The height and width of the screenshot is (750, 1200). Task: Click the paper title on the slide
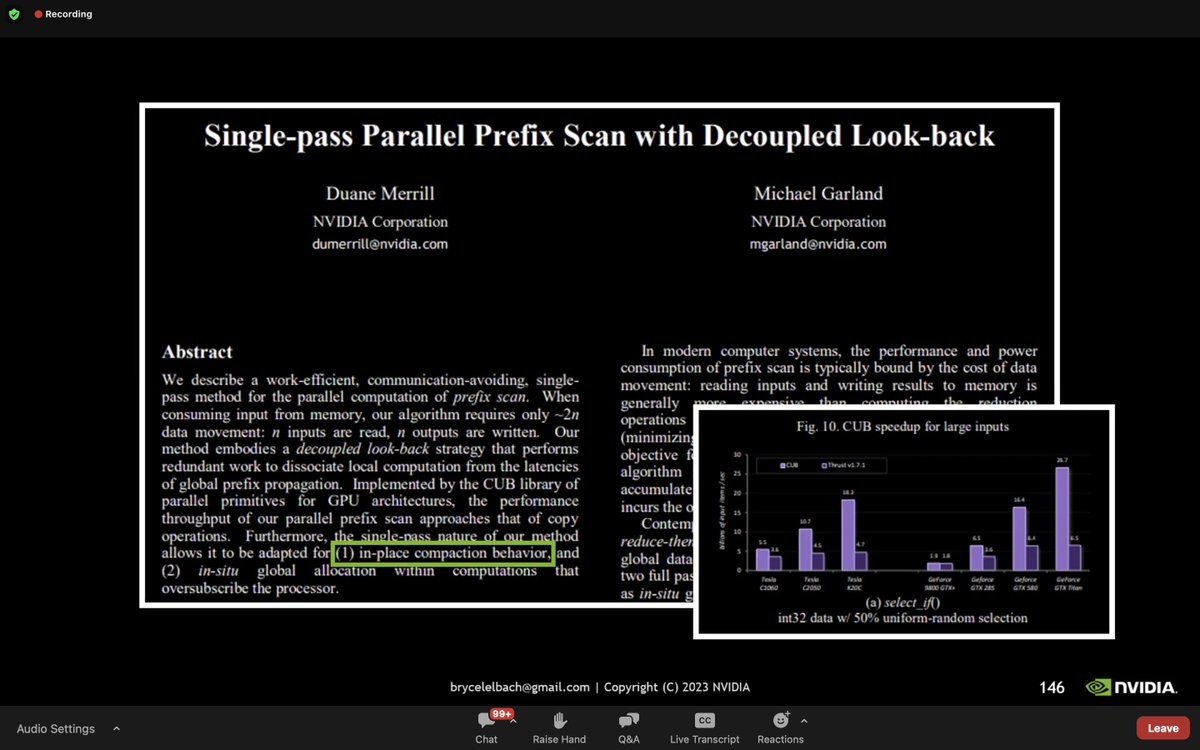599,136
